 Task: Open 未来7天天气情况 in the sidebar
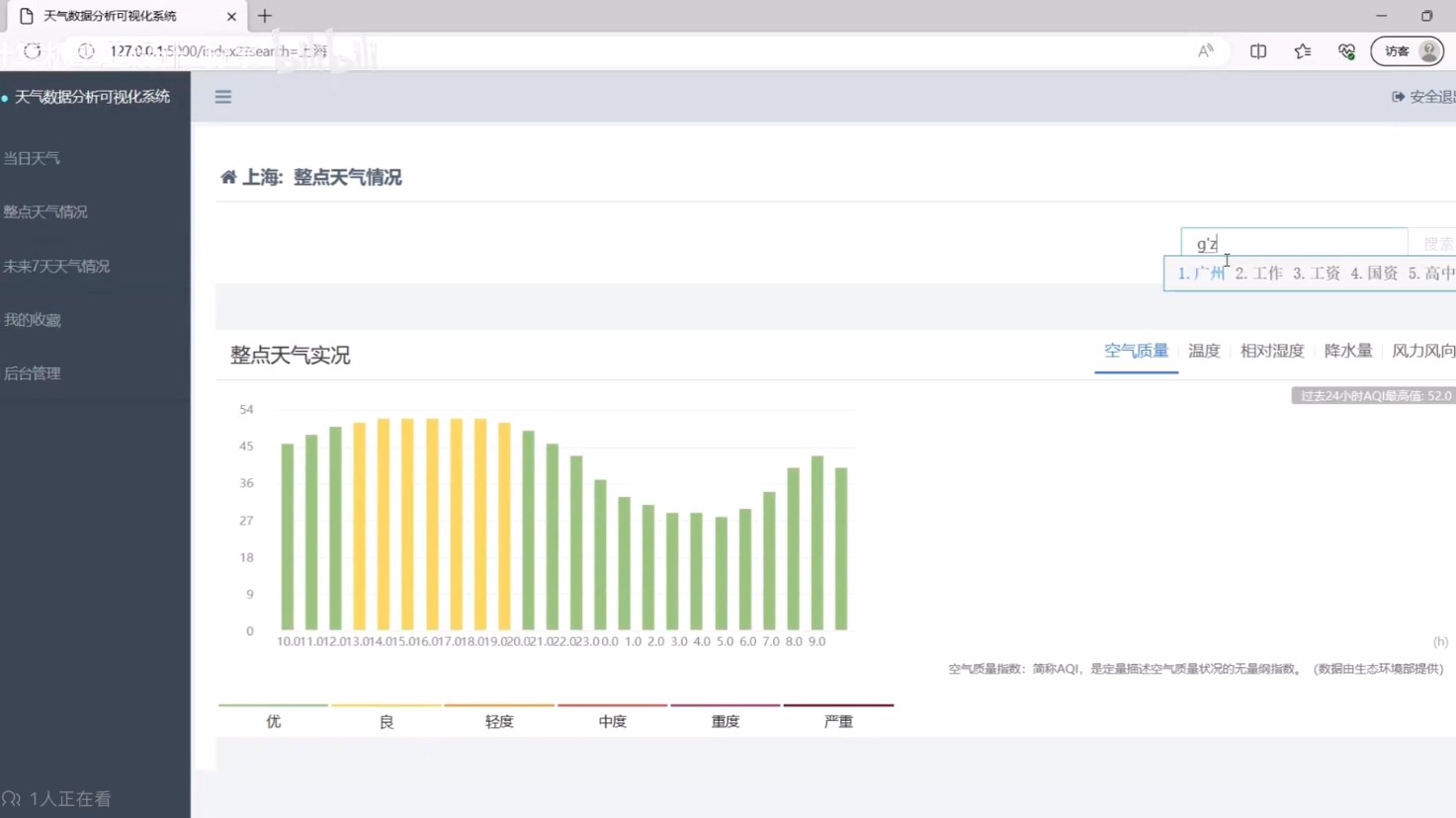click(56, 266)
